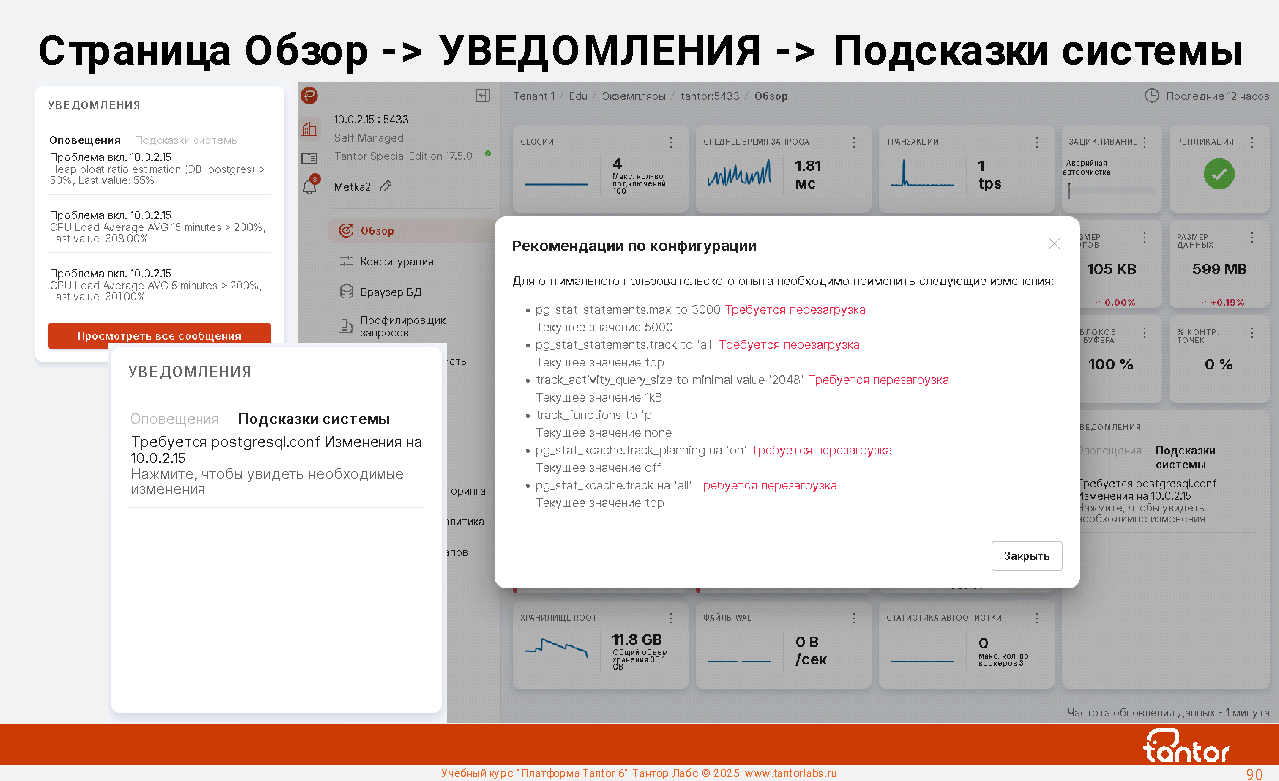Viewport: 1279px width, 781px height.
Task: Switch to Оповещения tab in large notifications card
Action: tap(174, 419)
